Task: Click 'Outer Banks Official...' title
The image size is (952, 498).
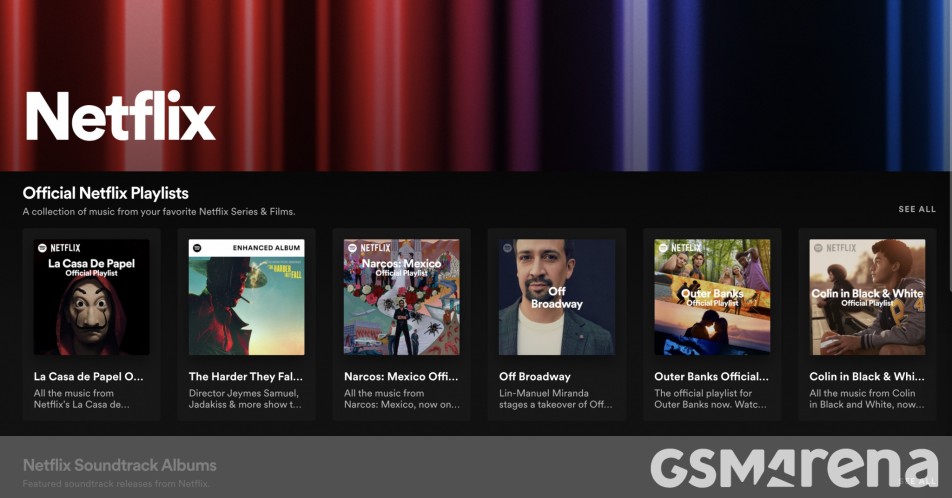Action: pos(711,377)
